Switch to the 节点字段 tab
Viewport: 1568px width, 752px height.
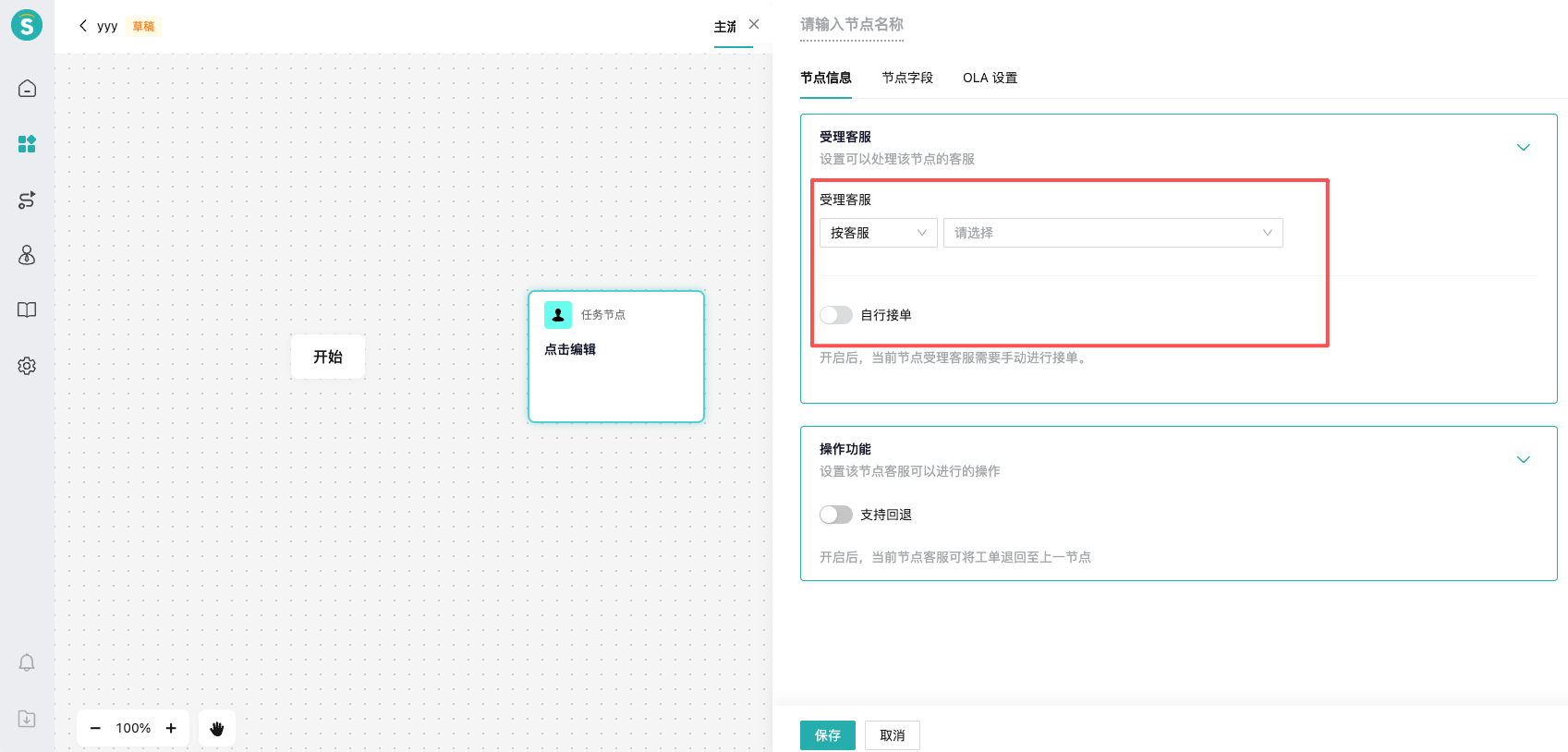pyautogui.click(x=906, y=78)
